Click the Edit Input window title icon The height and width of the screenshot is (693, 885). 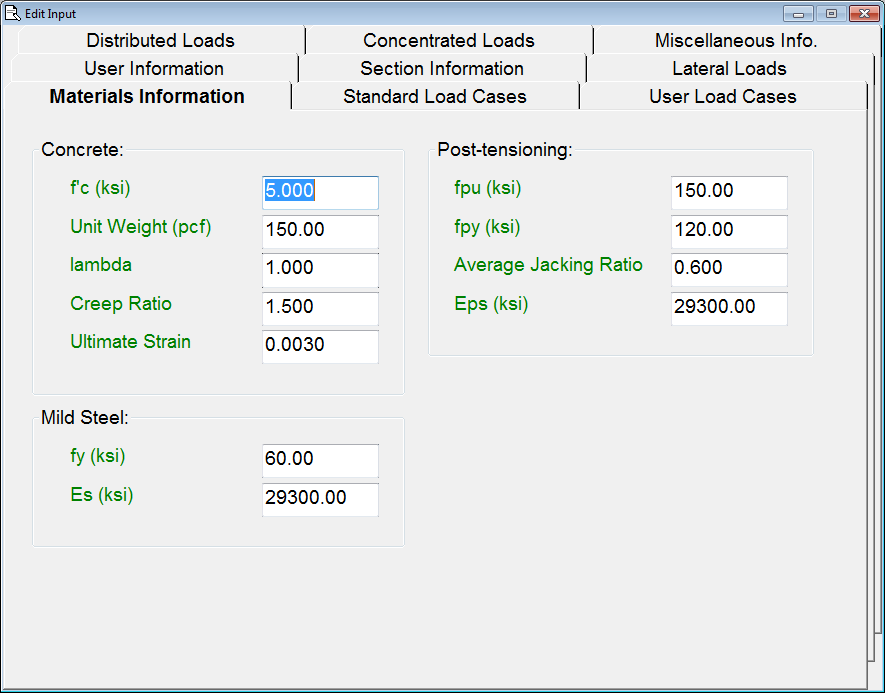click(x=13, y=13)
